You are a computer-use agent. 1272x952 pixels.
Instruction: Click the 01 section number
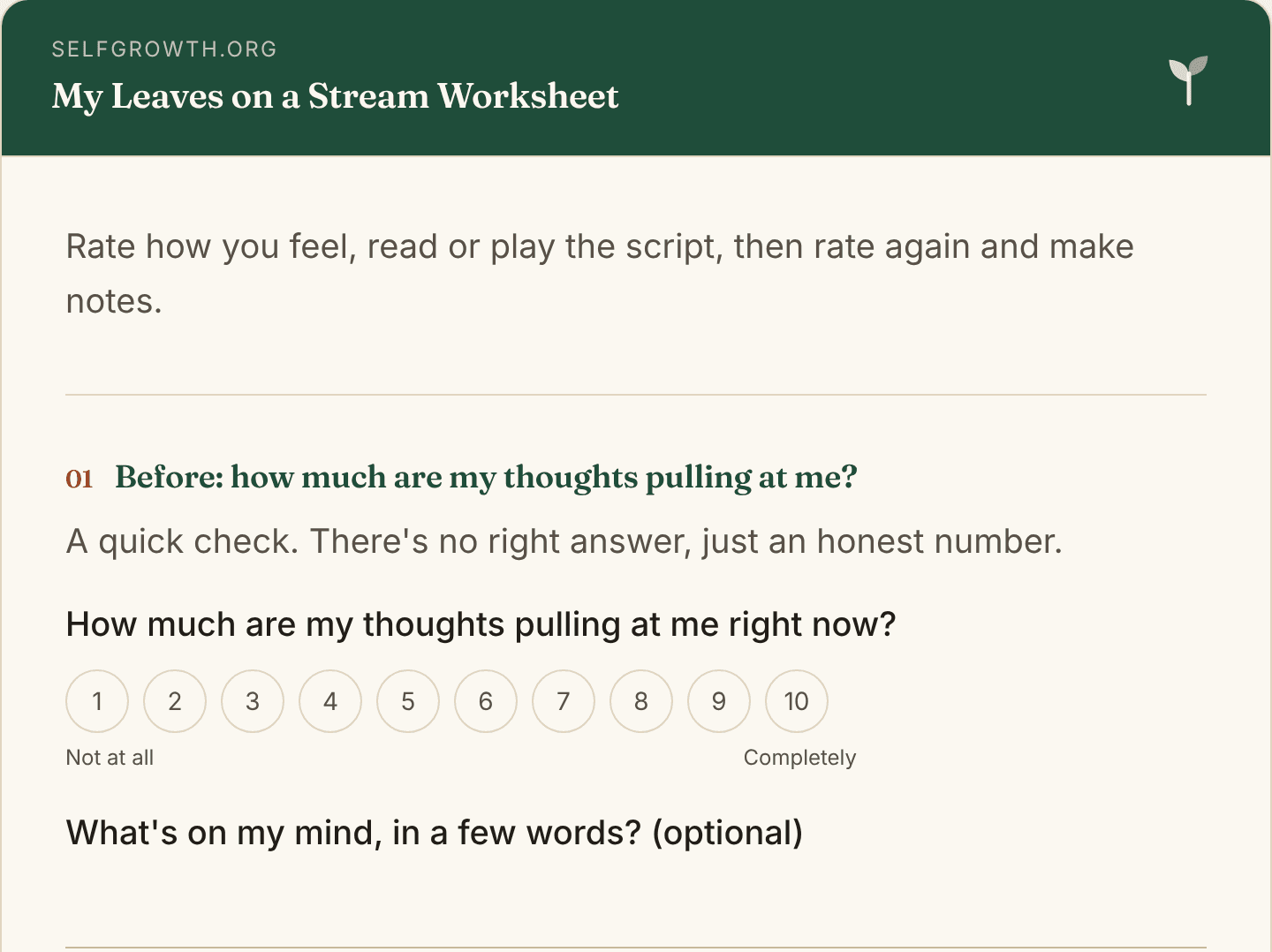[79, 479]
